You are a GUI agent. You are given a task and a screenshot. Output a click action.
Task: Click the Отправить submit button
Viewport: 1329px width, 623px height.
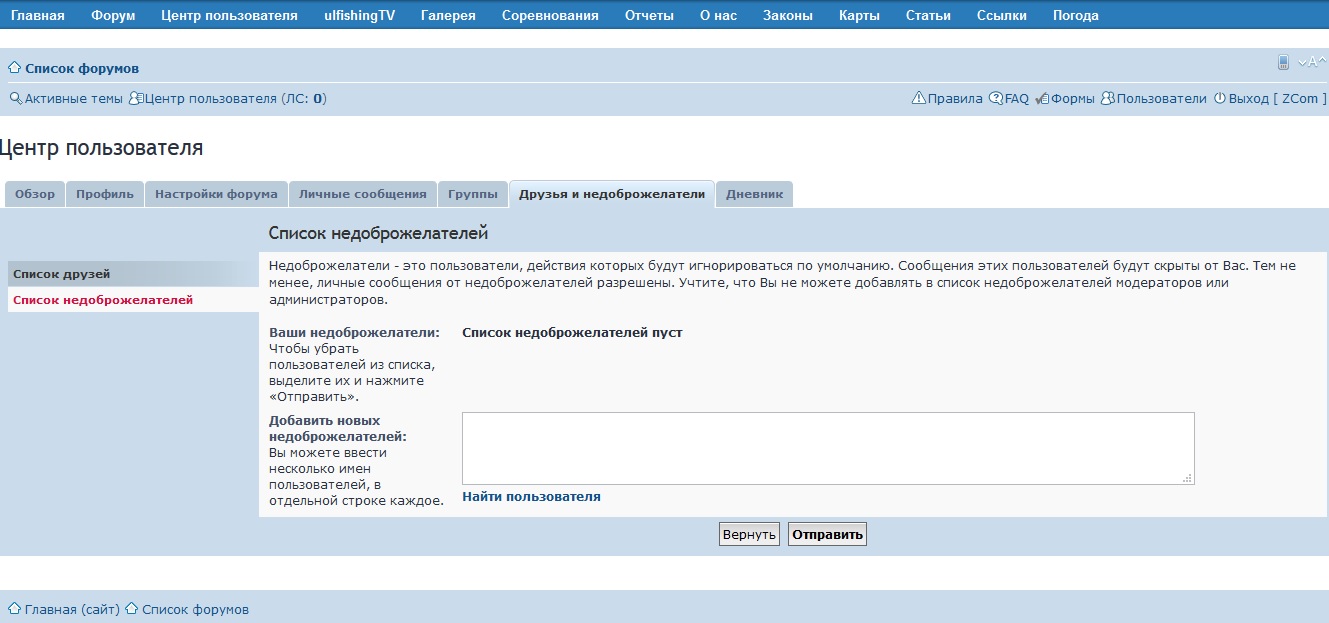click(827, 534)
